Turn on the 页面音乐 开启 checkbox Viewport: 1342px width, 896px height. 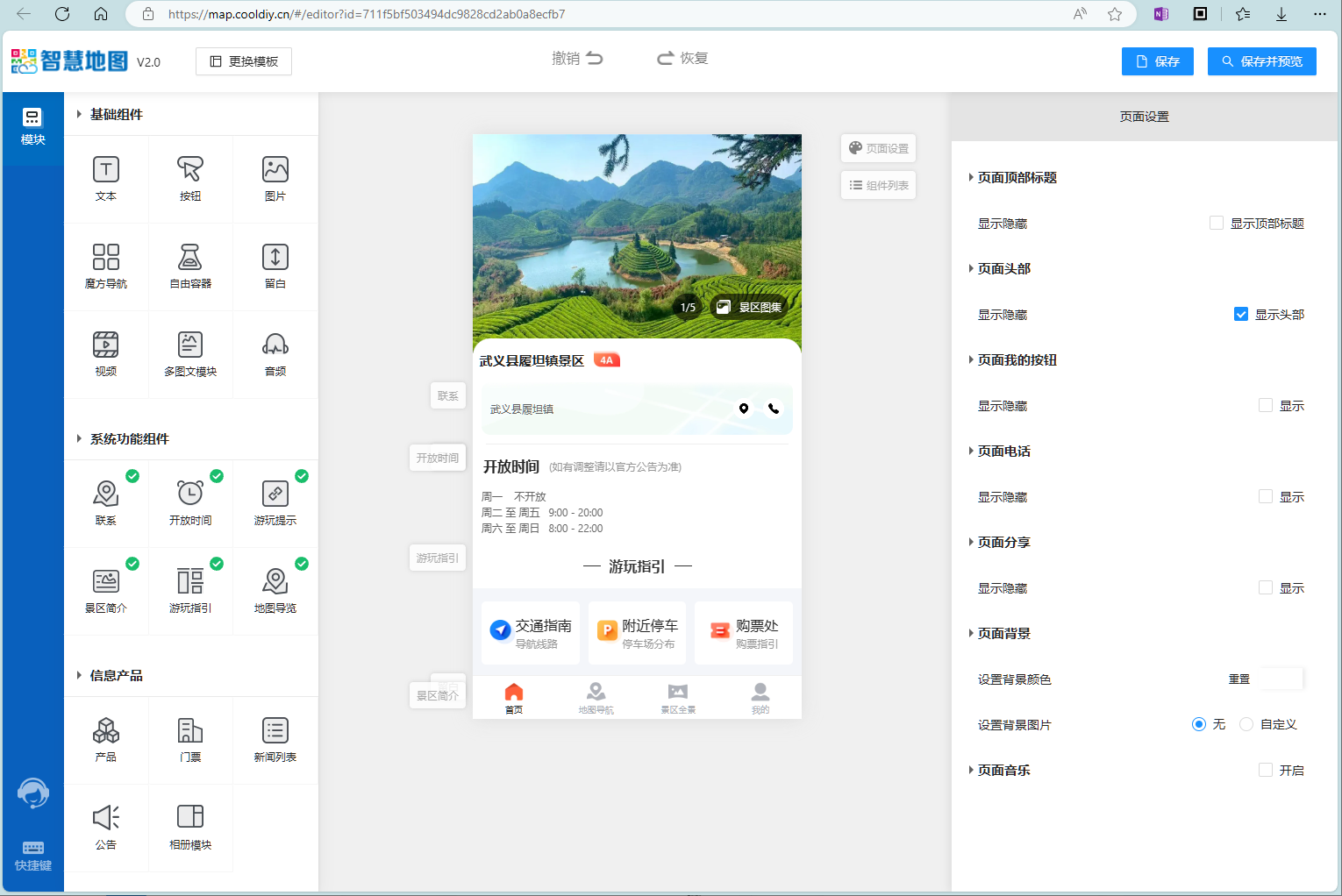pyautogui.click(x=1266, y=771)
